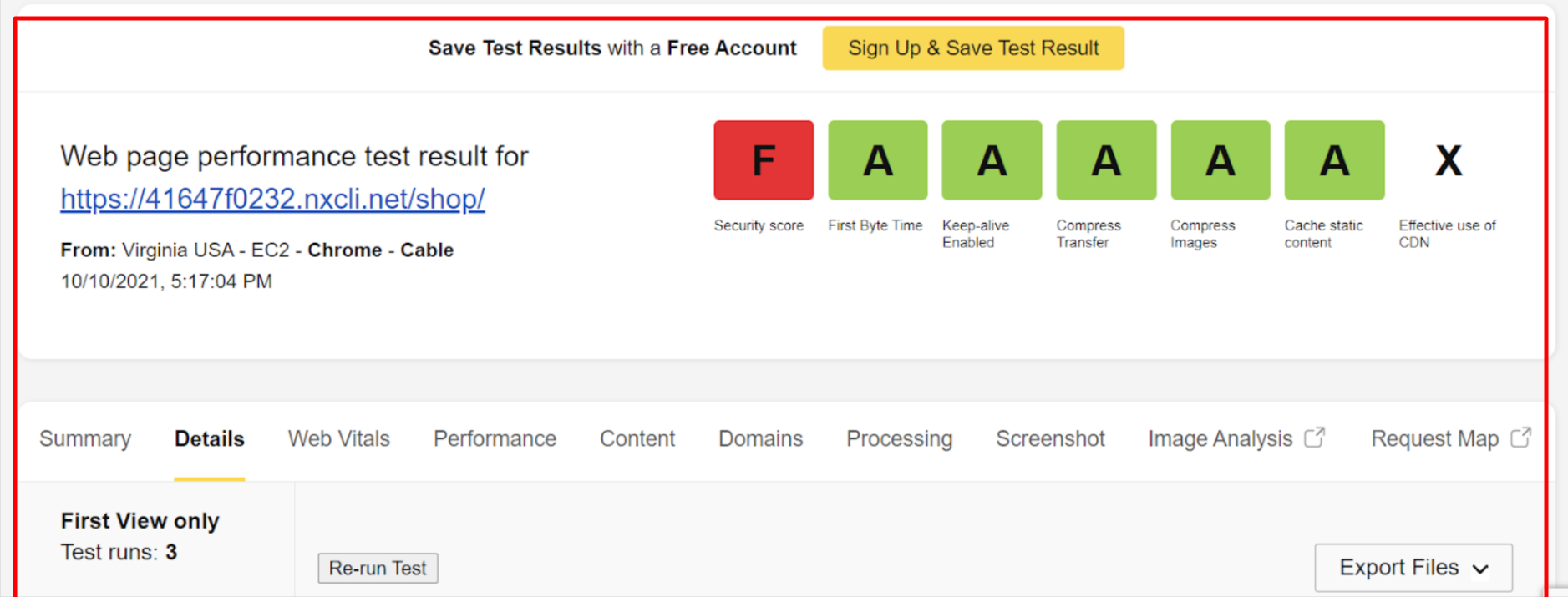This screenshot has width=1568, height=597.
Task: Click the Keep-alive Enabled grade badge
Action: tap(992, 160)
